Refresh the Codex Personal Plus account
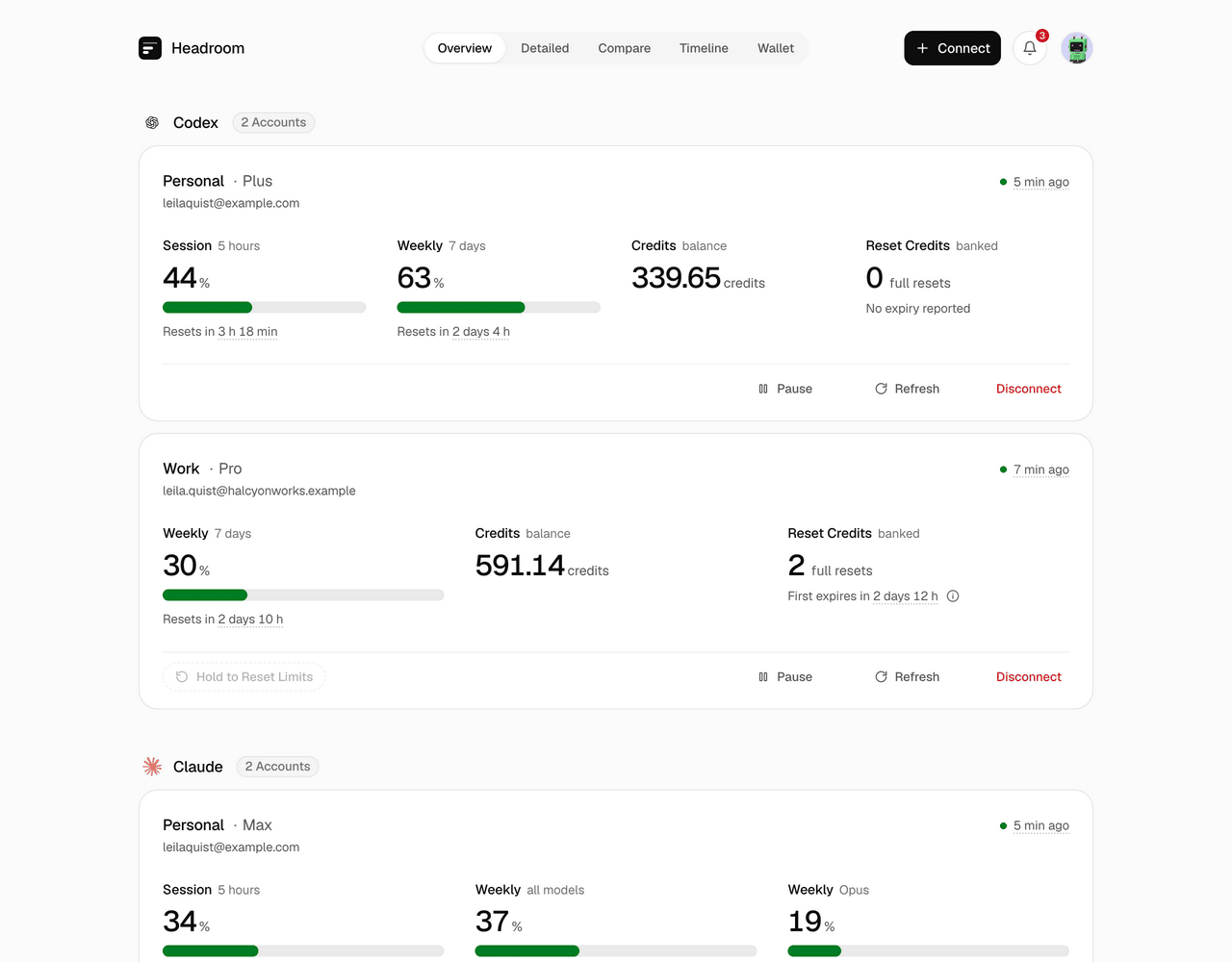 click(x=908, y=389)
